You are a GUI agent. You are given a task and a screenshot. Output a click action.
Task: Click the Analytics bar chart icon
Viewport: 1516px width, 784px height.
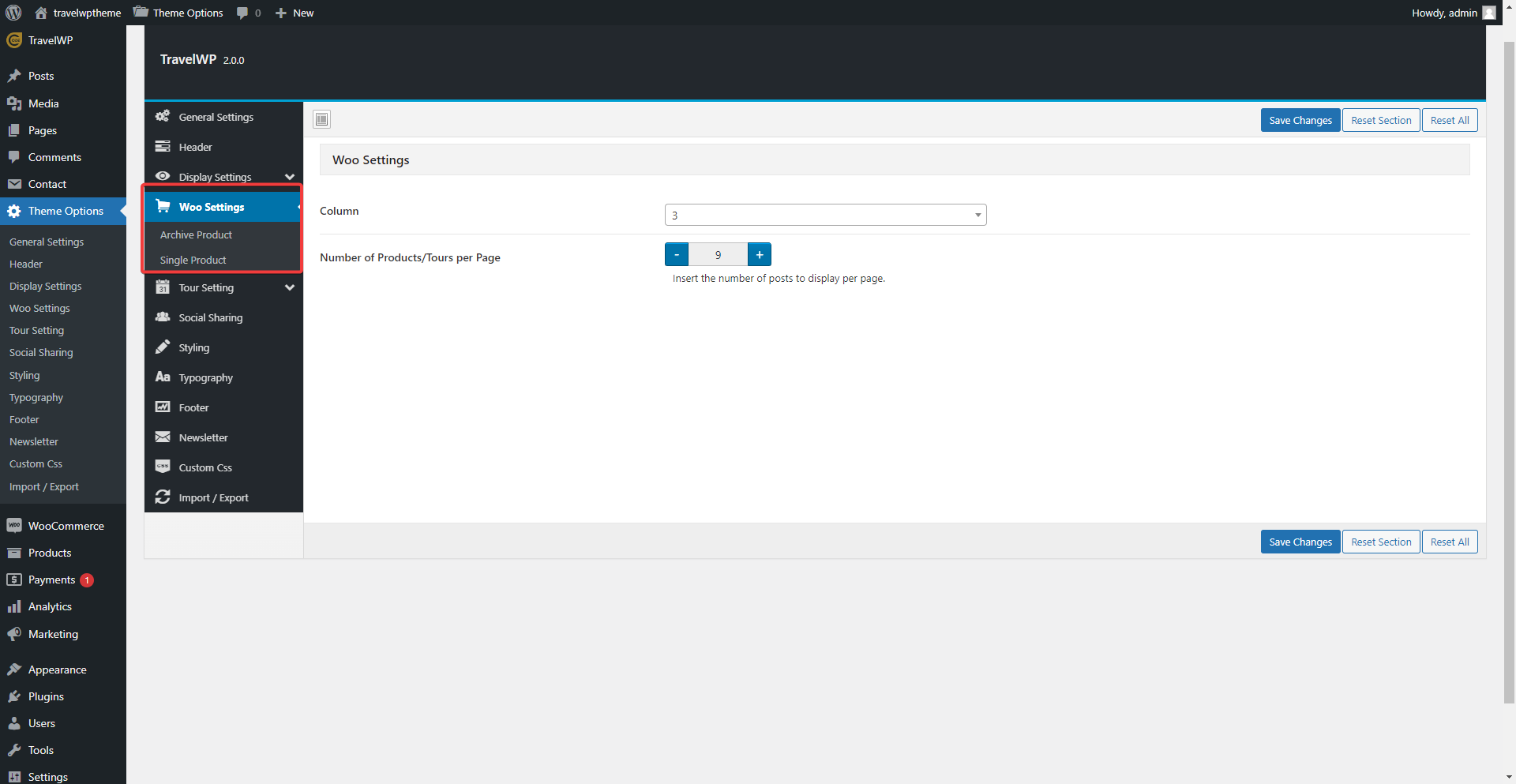click(13, 606)
